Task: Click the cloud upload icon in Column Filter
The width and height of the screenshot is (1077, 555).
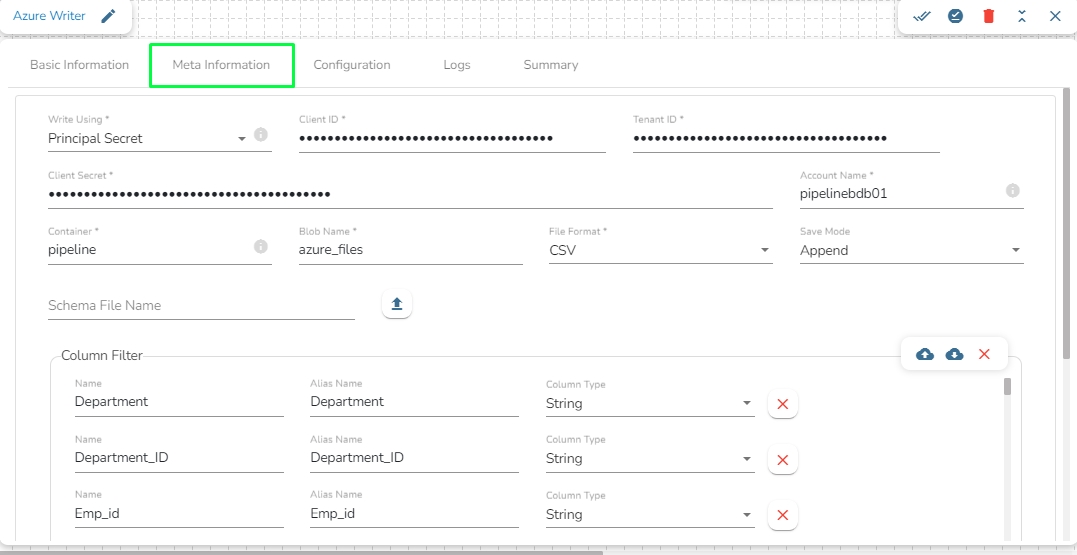Action: click(925, 354)
